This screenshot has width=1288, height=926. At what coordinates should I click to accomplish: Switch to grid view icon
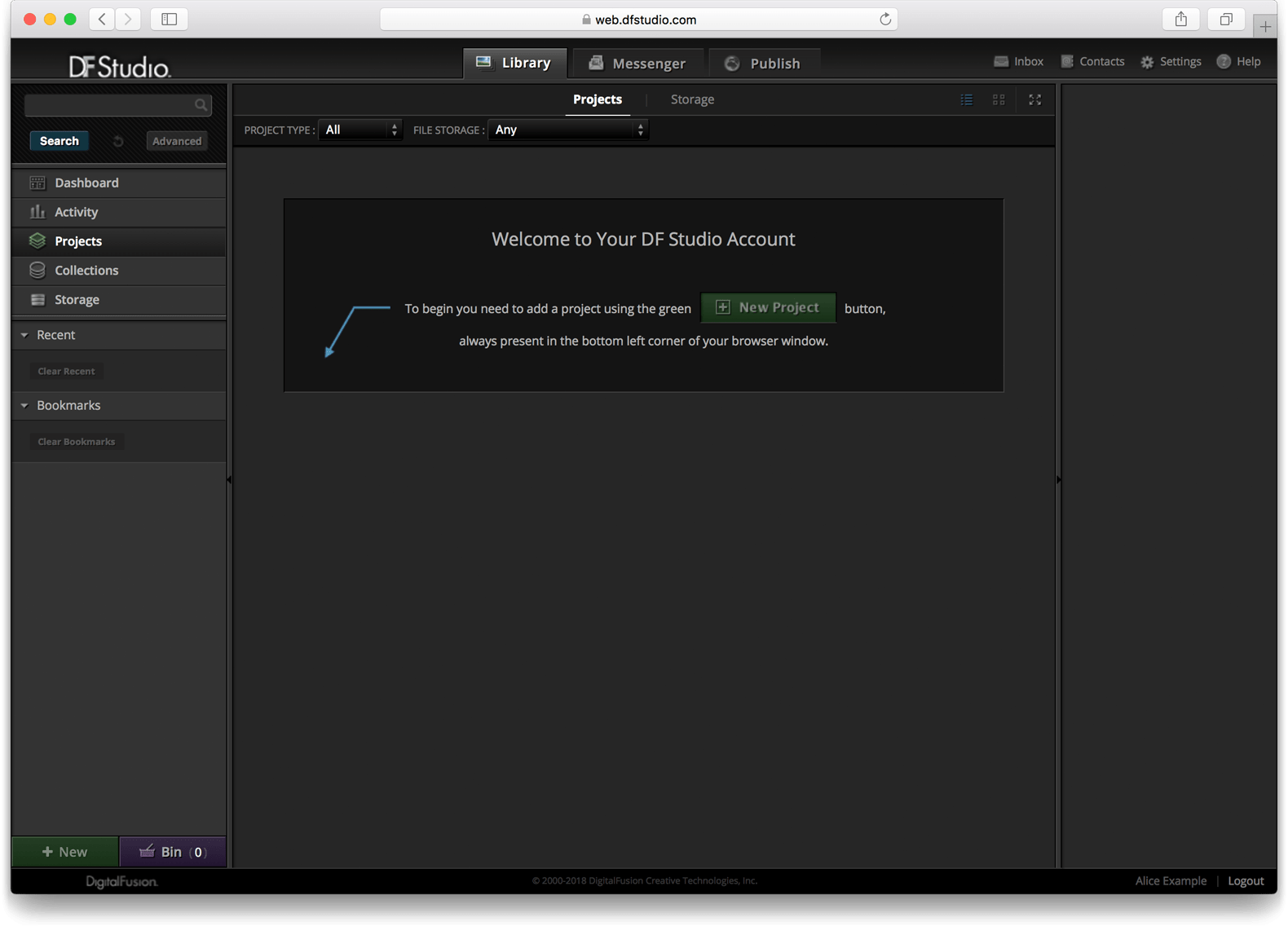coord(999,99)
